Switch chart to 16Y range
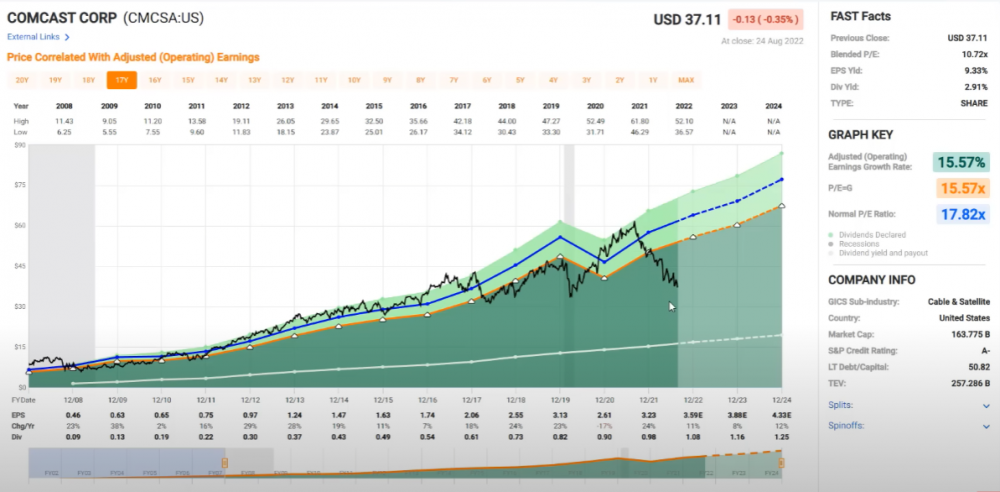Image resolution: width=1000 pixels, height=492 pixels. click(154, 80)
